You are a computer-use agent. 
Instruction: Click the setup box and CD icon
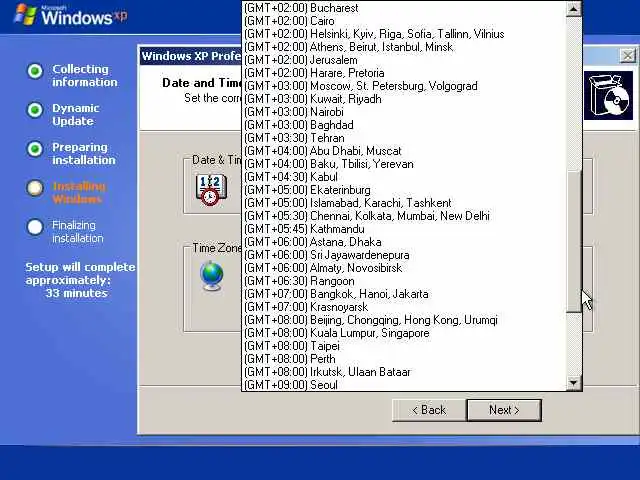click(608, 96)
